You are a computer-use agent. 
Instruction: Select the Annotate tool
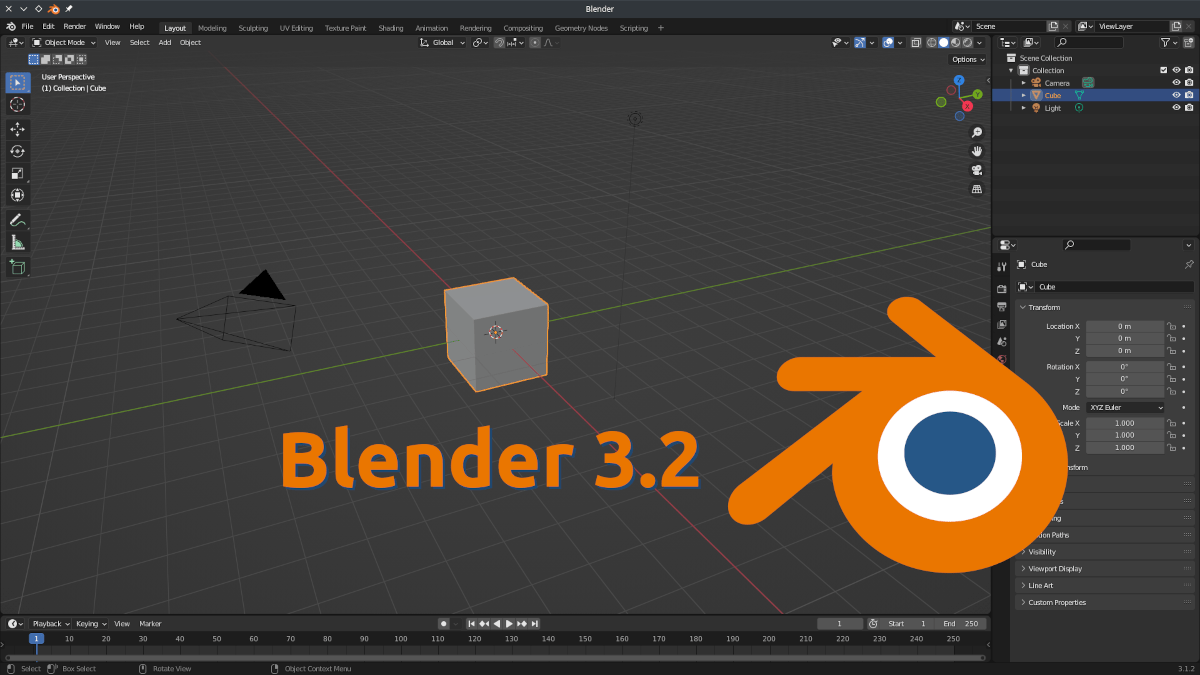(x=17, y=220)
